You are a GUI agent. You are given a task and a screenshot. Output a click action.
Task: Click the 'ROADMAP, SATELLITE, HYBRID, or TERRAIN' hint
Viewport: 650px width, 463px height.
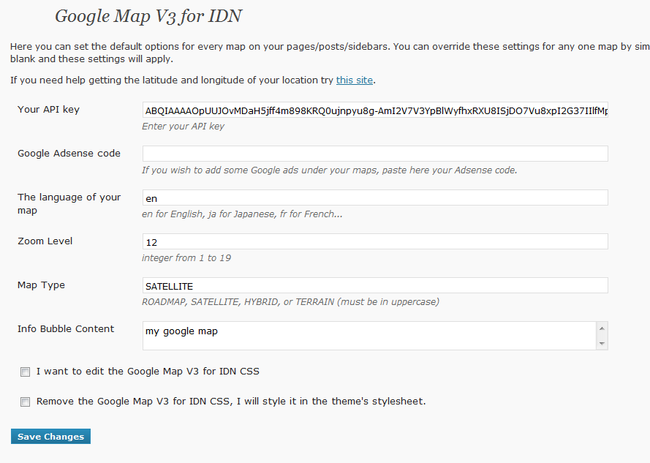tap(291, 302)
